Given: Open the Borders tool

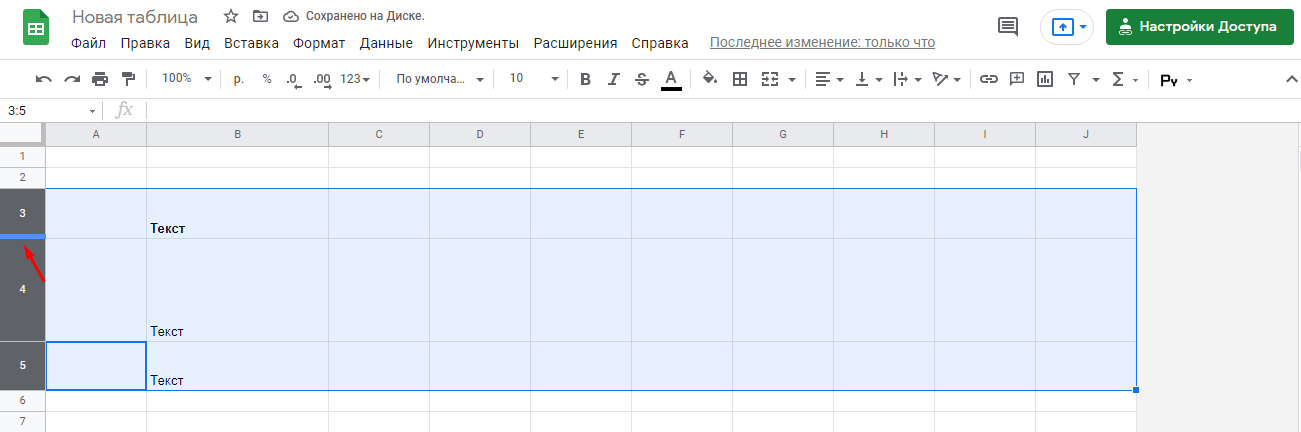Looking at the screenshot, I should 740,79.
